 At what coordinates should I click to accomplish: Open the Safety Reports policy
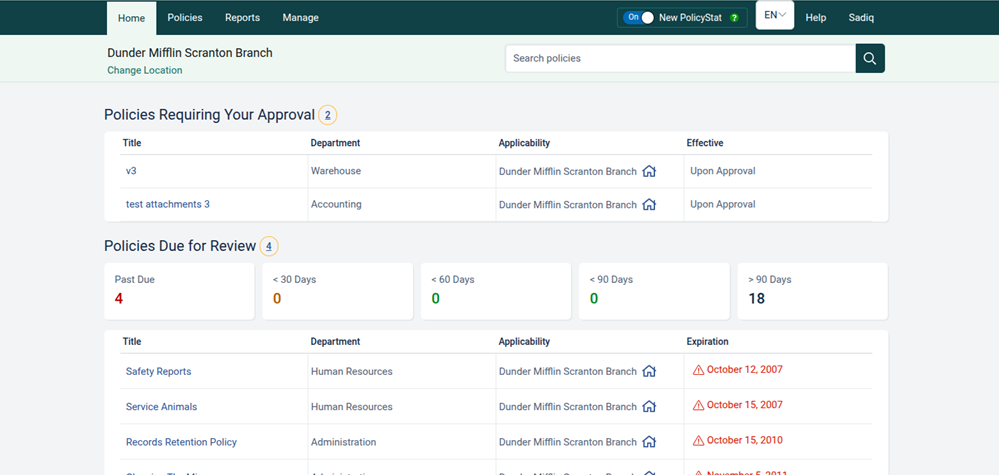158,371
